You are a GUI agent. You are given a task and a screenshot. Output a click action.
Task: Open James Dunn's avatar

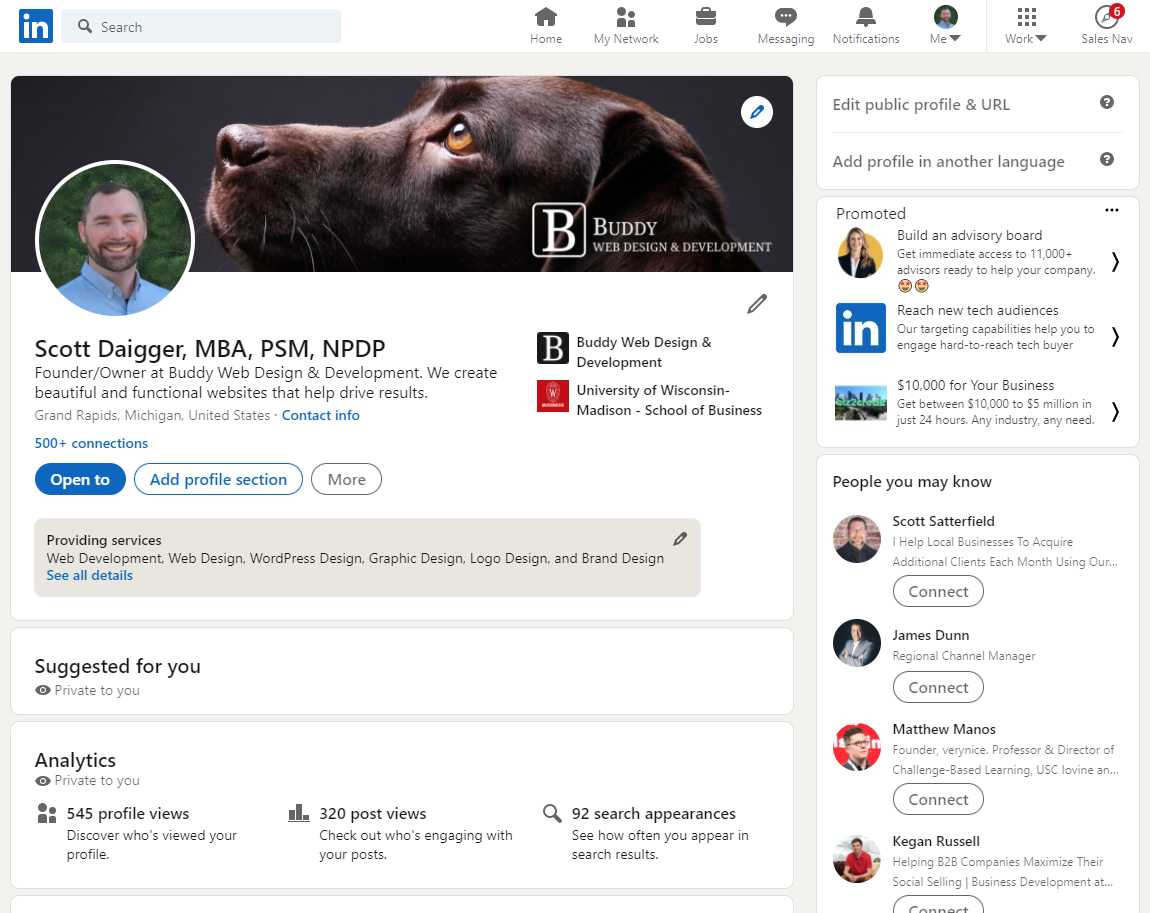point(857,643)
